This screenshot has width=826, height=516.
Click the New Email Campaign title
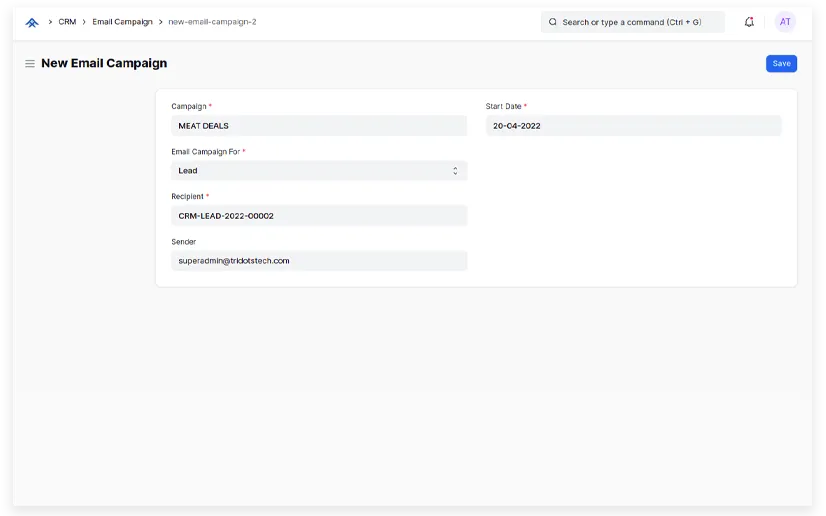(x=104, y=64)
